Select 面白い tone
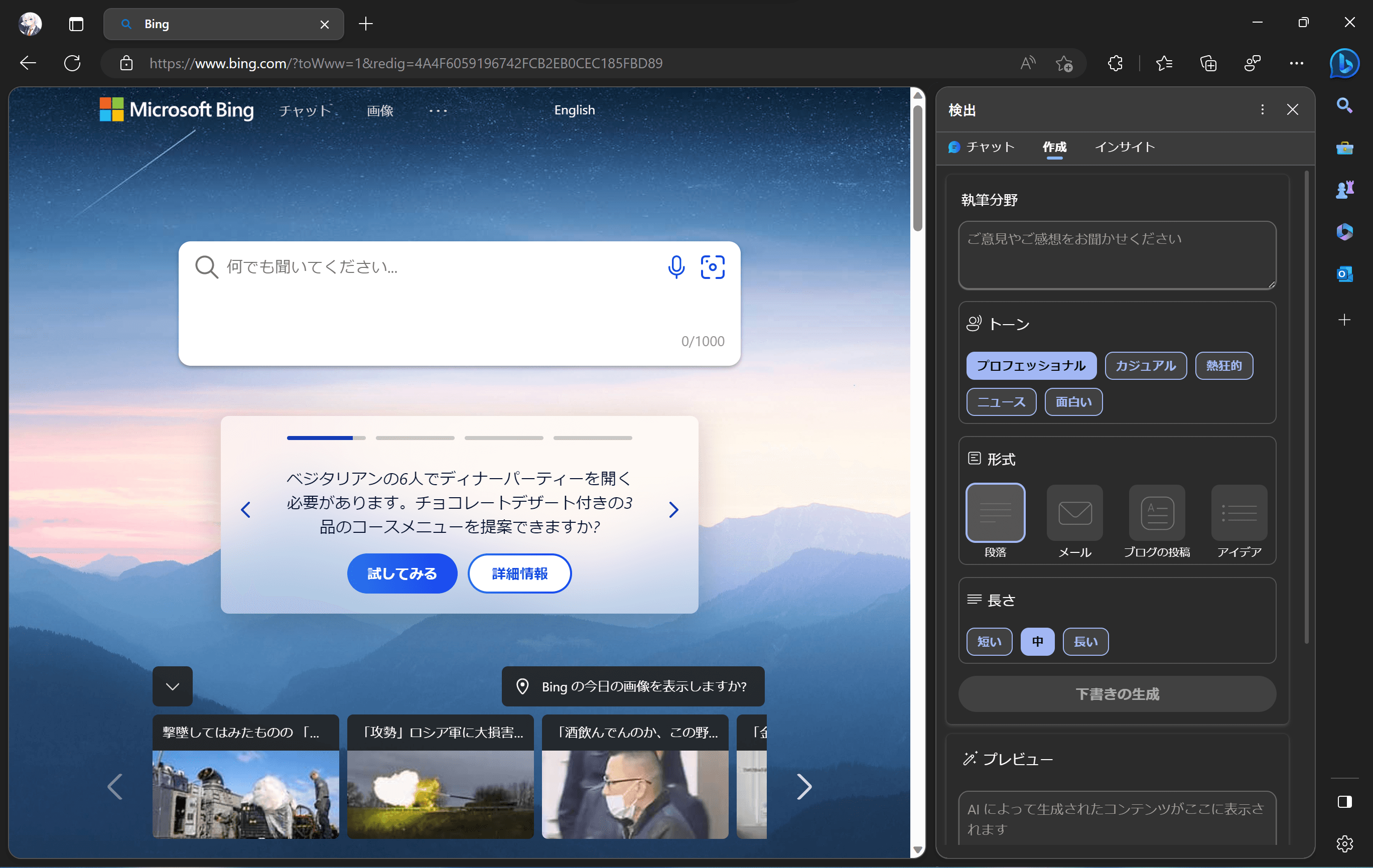This screenshot has width=1373, height=868. [1073, 402]
